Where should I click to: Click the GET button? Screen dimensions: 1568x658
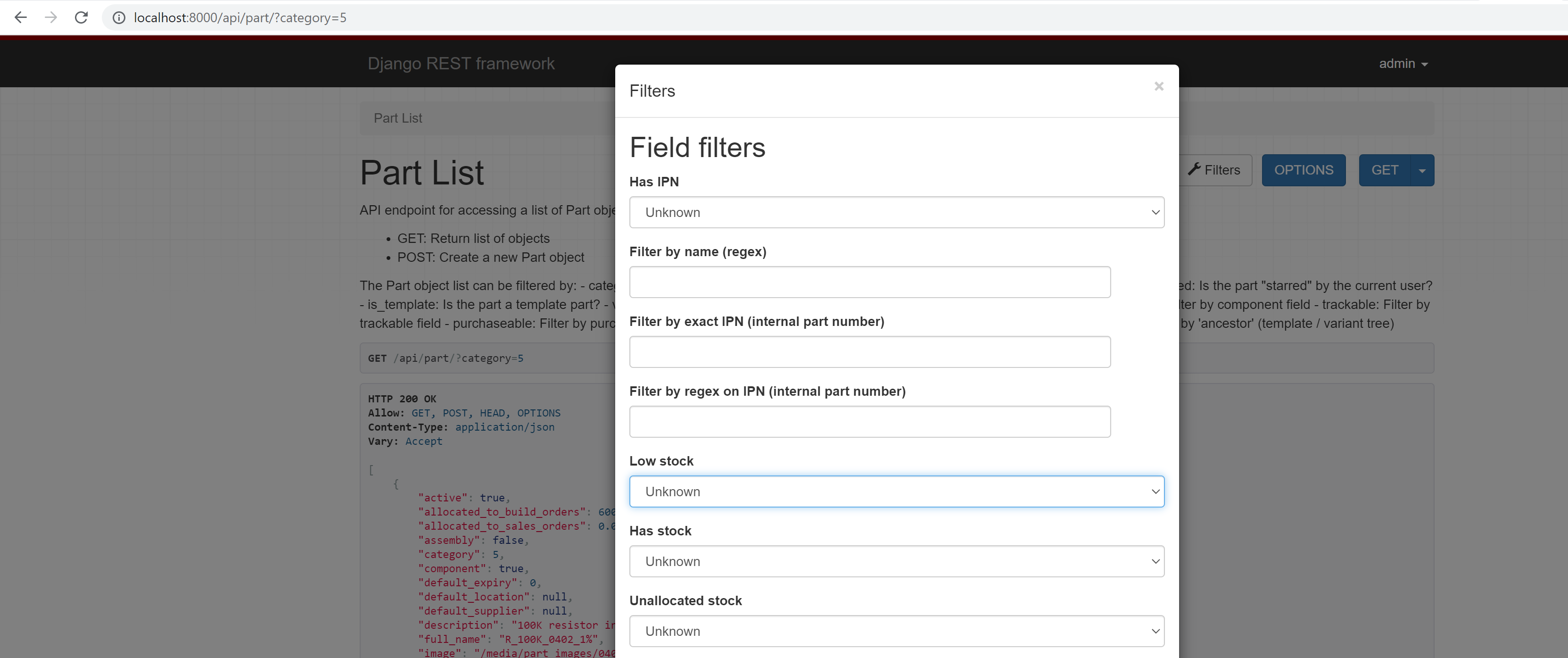[x=1385, y=170]
